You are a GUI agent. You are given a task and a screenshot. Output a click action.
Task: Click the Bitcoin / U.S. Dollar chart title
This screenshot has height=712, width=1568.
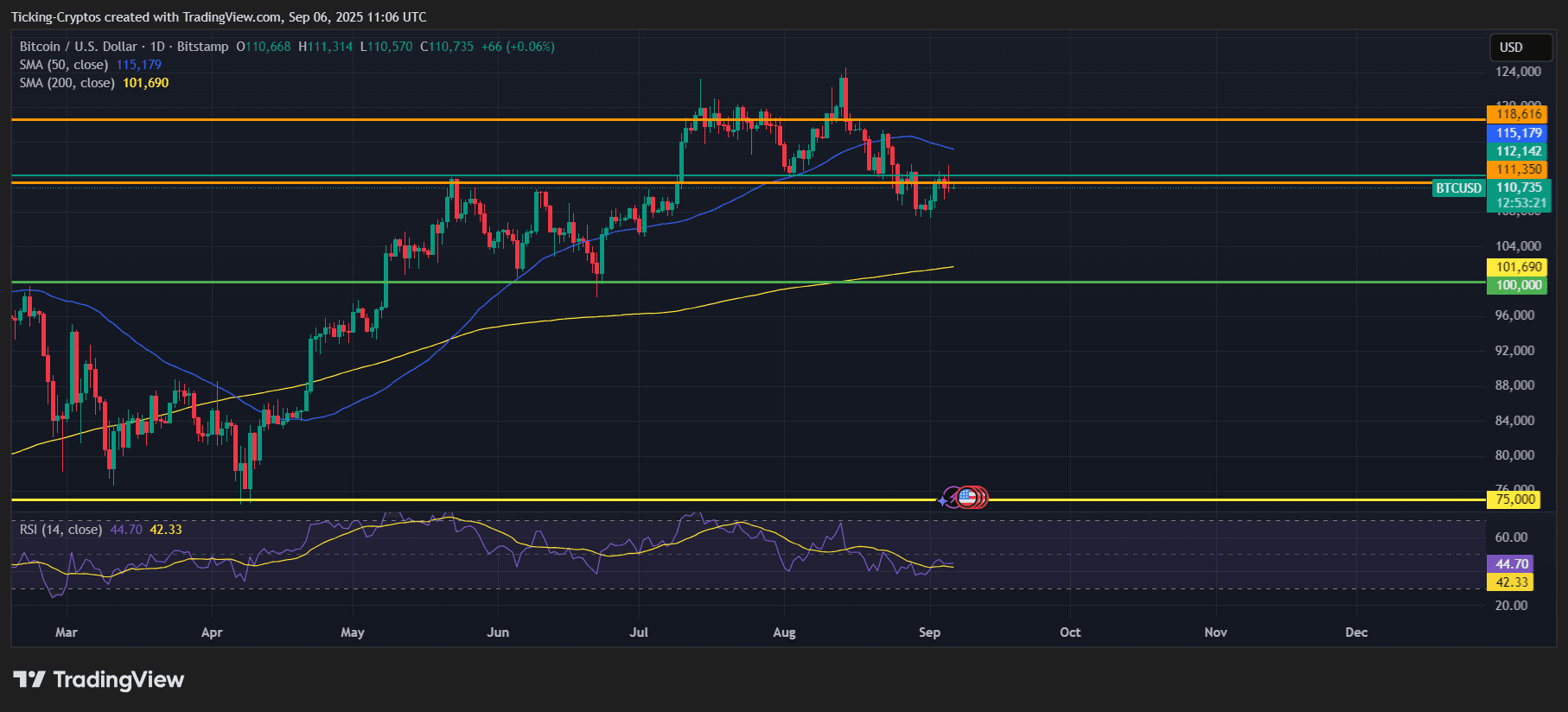[x=79, y=47]
